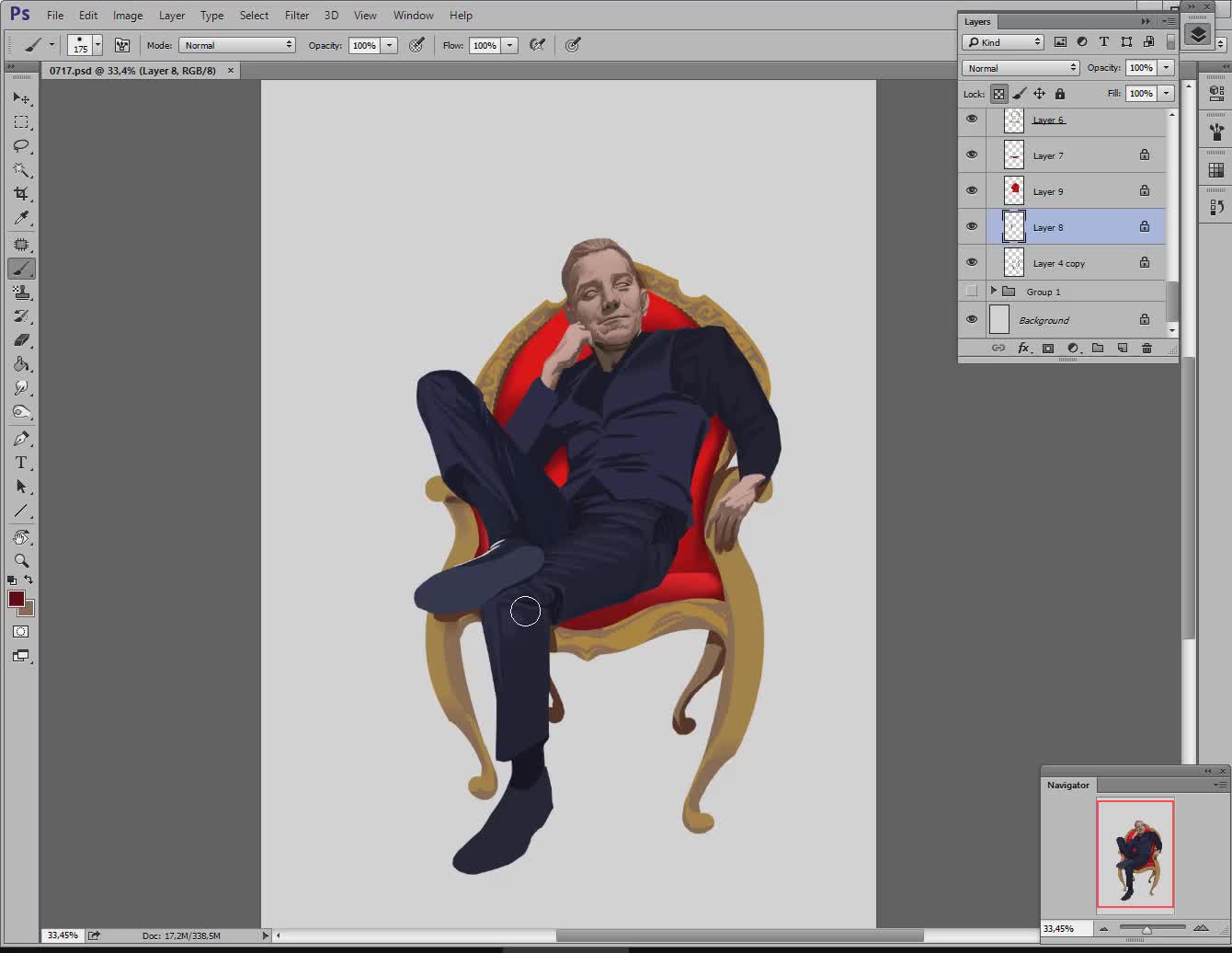Click the Navigator preview thumbnail

point(1135,855)
